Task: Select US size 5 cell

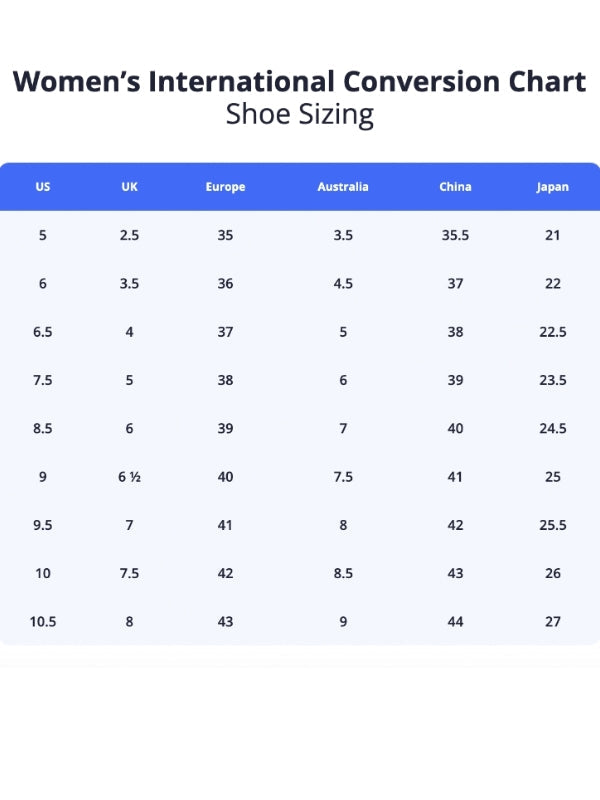Action: [x=43, y=236]
